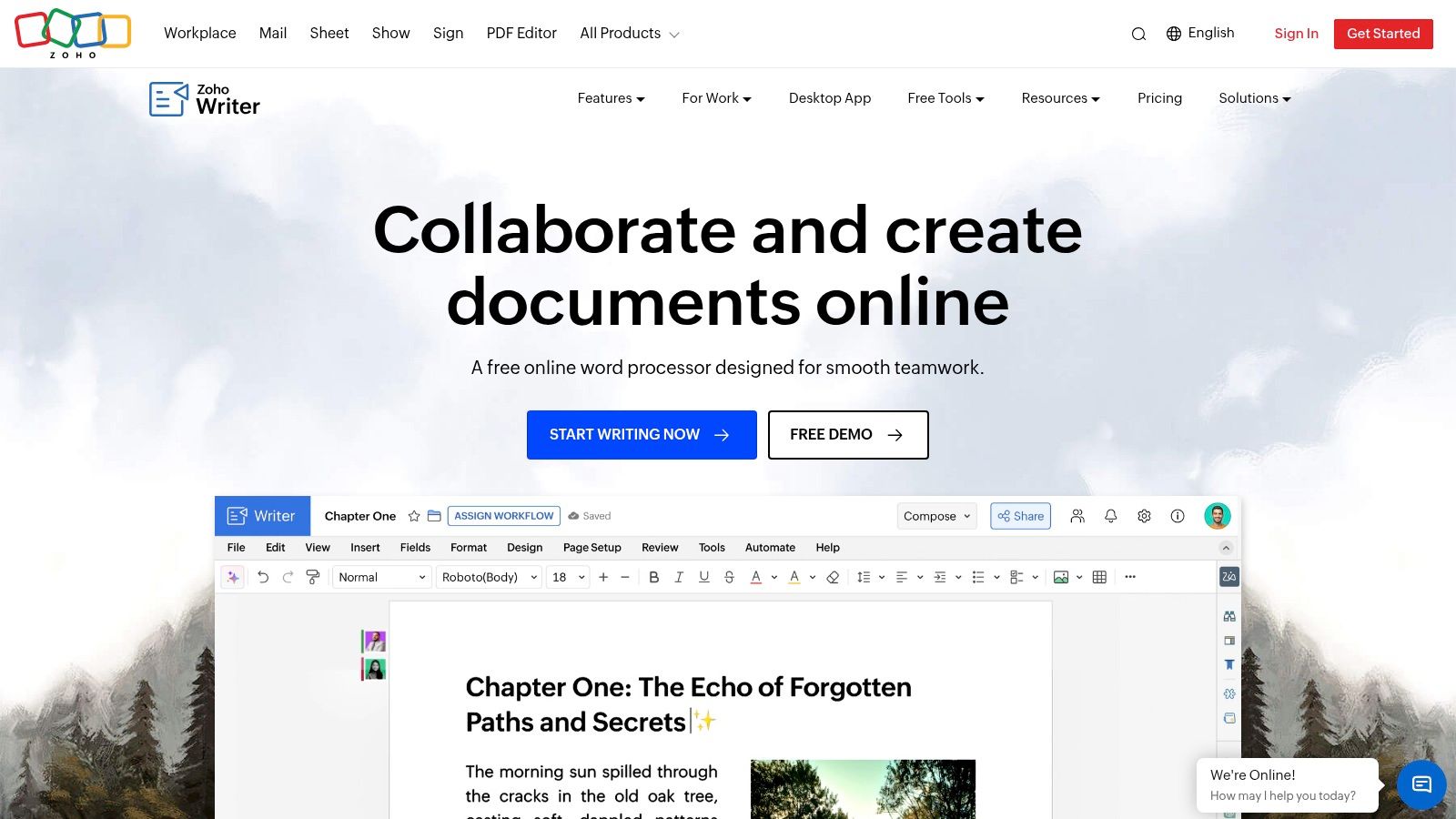Open the font size 18 dropdown
Screen dimensions: 1456x819
pos(568,577)
